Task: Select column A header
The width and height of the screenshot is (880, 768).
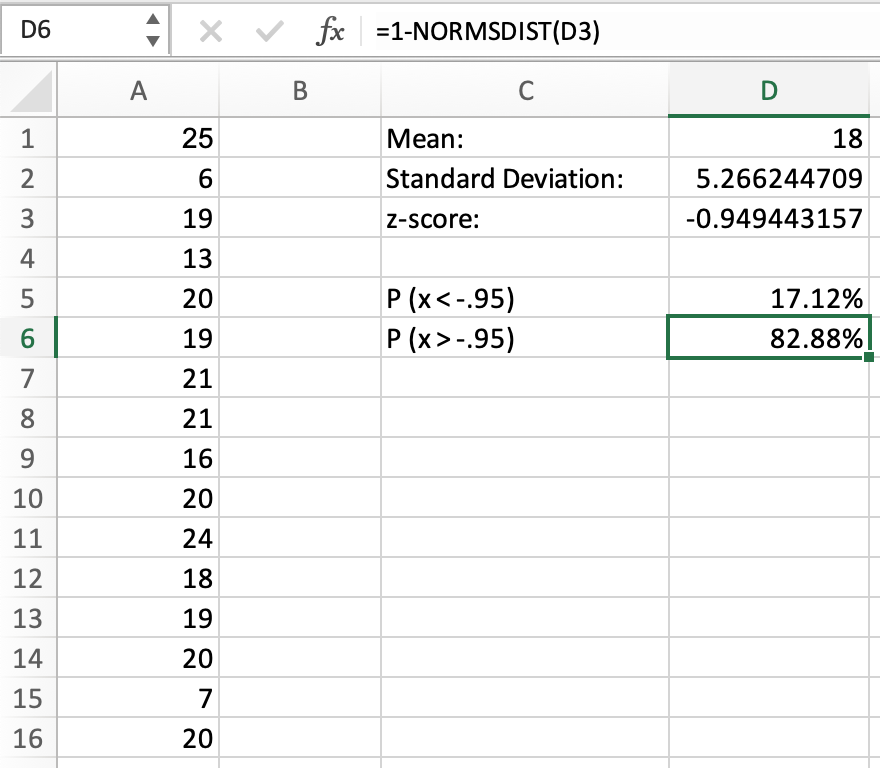Action: coord(139,91)
